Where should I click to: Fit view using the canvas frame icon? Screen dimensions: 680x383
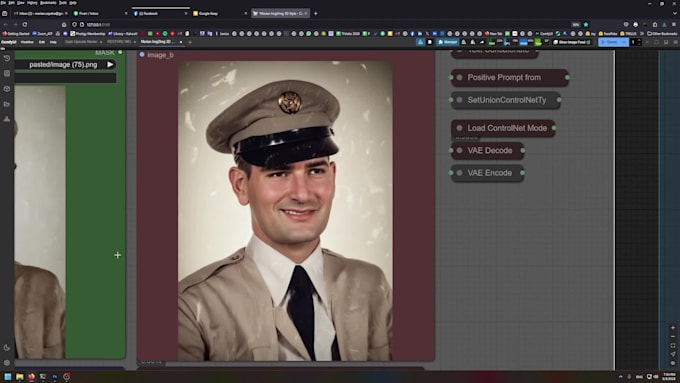[673, 346]
